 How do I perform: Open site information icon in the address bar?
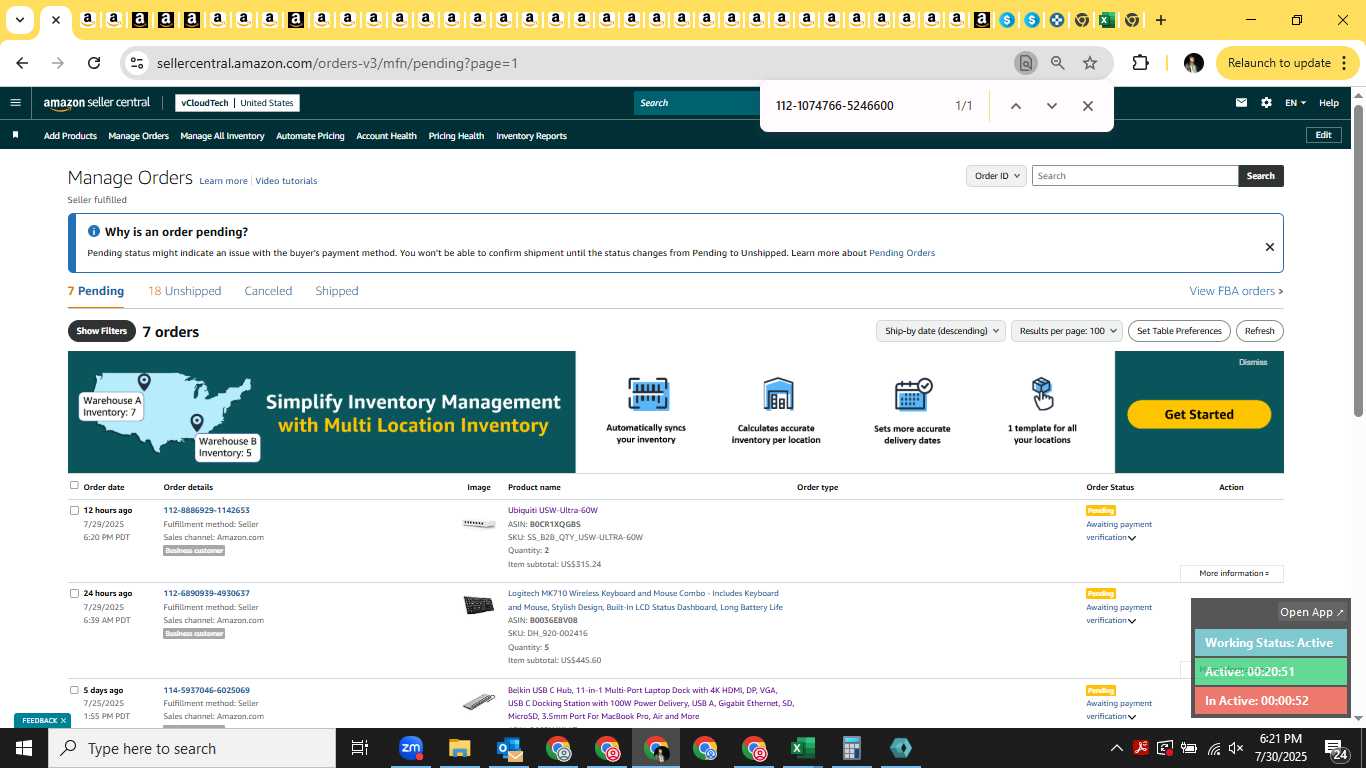point(137,63)
